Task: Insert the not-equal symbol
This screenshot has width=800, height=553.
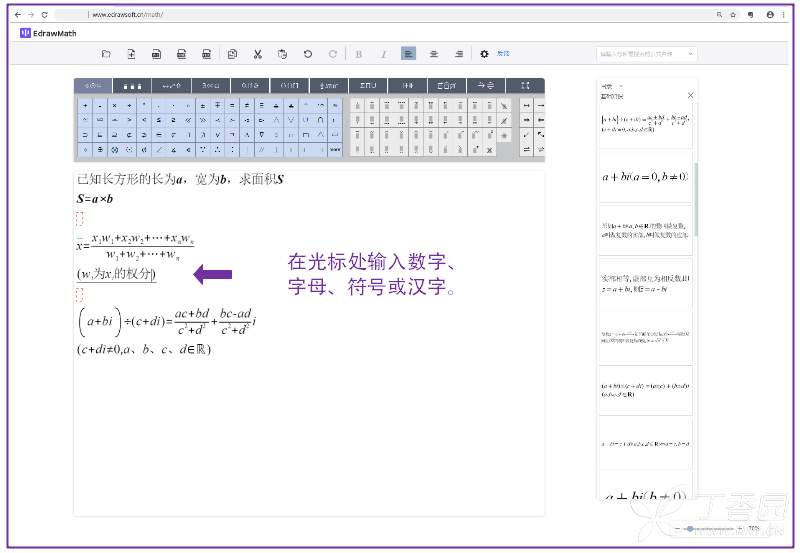Action: pos(247,106)
